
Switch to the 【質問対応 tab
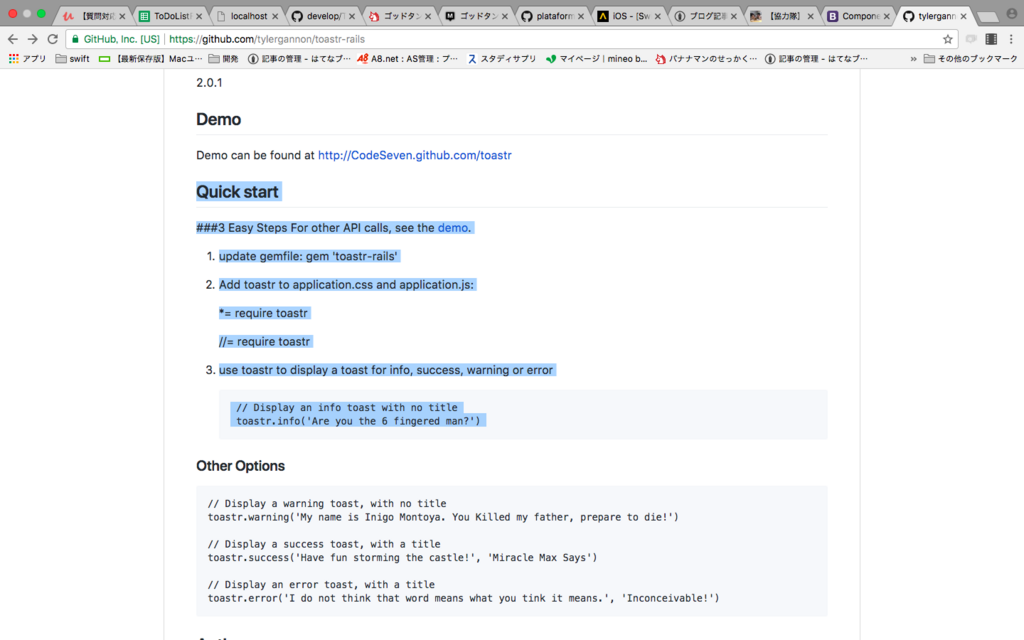(94, 16)
